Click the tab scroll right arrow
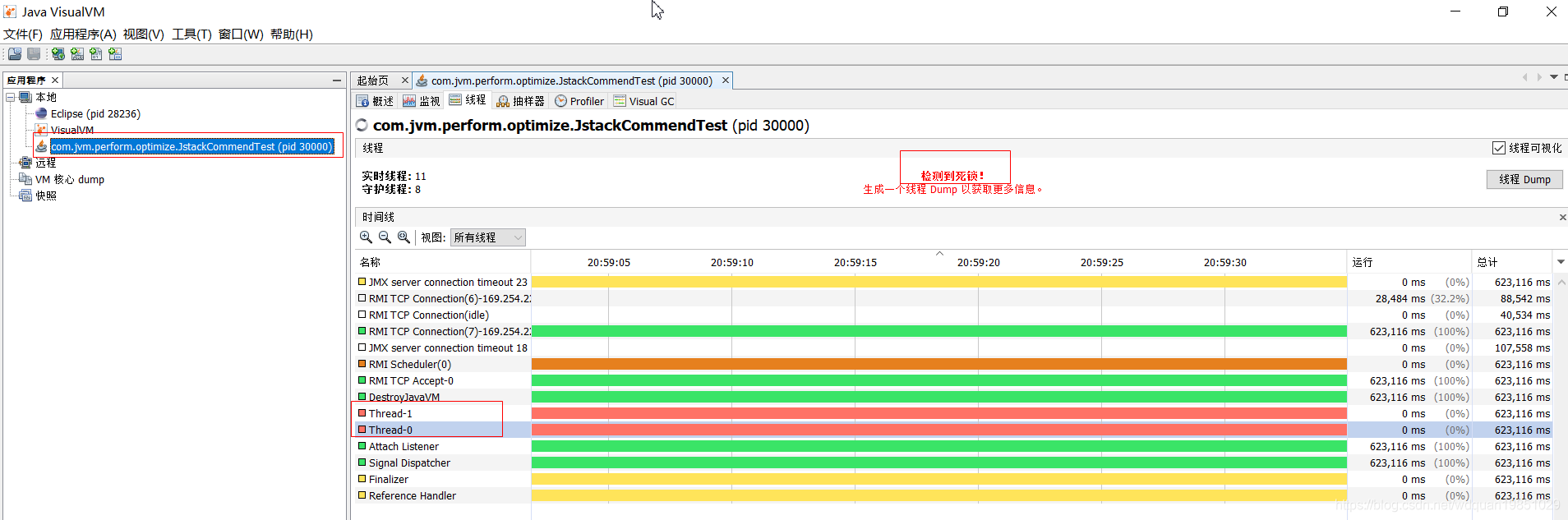The image size is (1568, 520). pyautogui.click(x=1539, y=77)
